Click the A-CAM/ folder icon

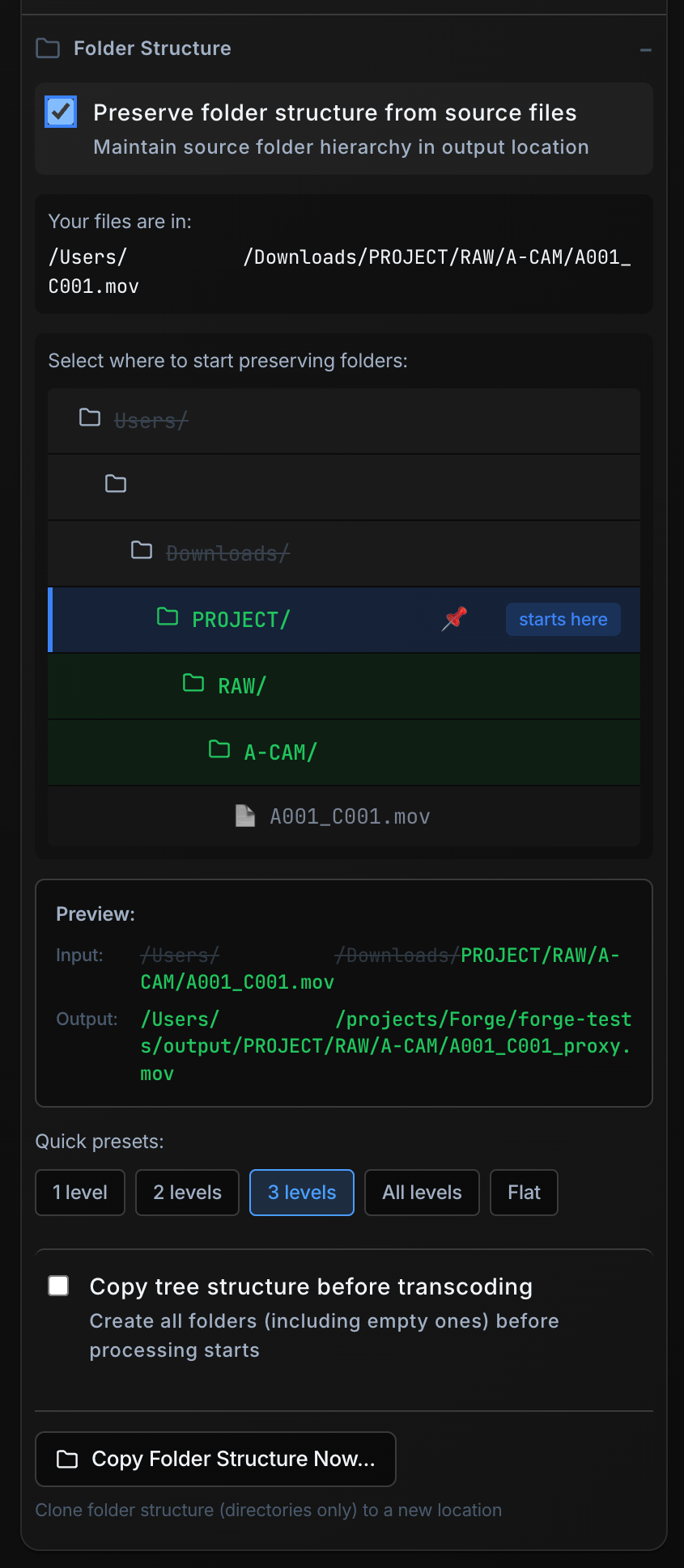tap(219, 749)
